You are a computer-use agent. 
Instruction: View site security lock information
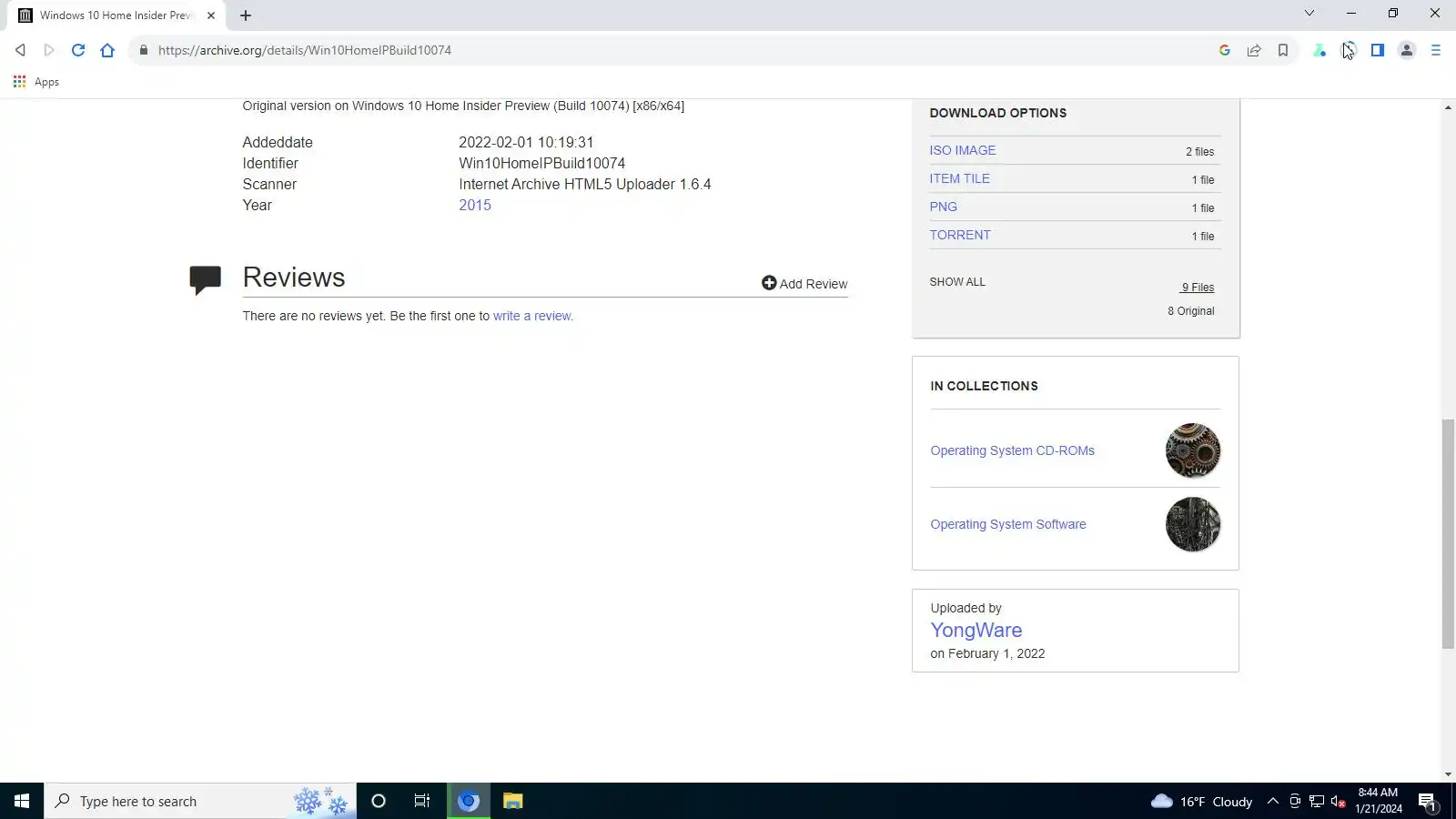coord(143,50)
